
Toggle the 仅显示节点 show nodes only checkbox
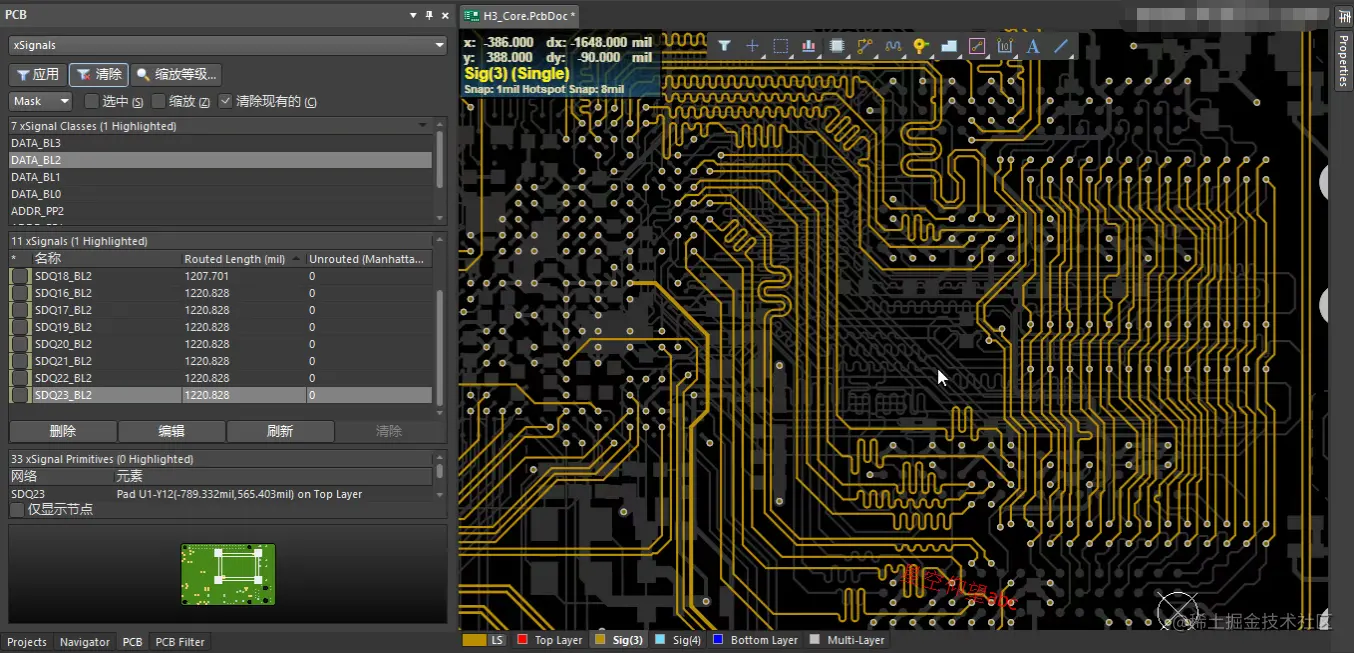pos(17,510)
